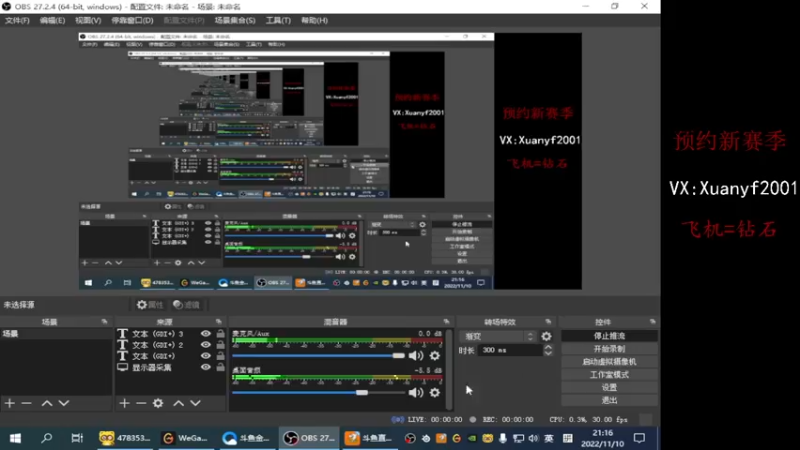This screenshot has height=450, width=800.
Task: Open source properties gear in sources toolbar
Action: pos(158,403)
